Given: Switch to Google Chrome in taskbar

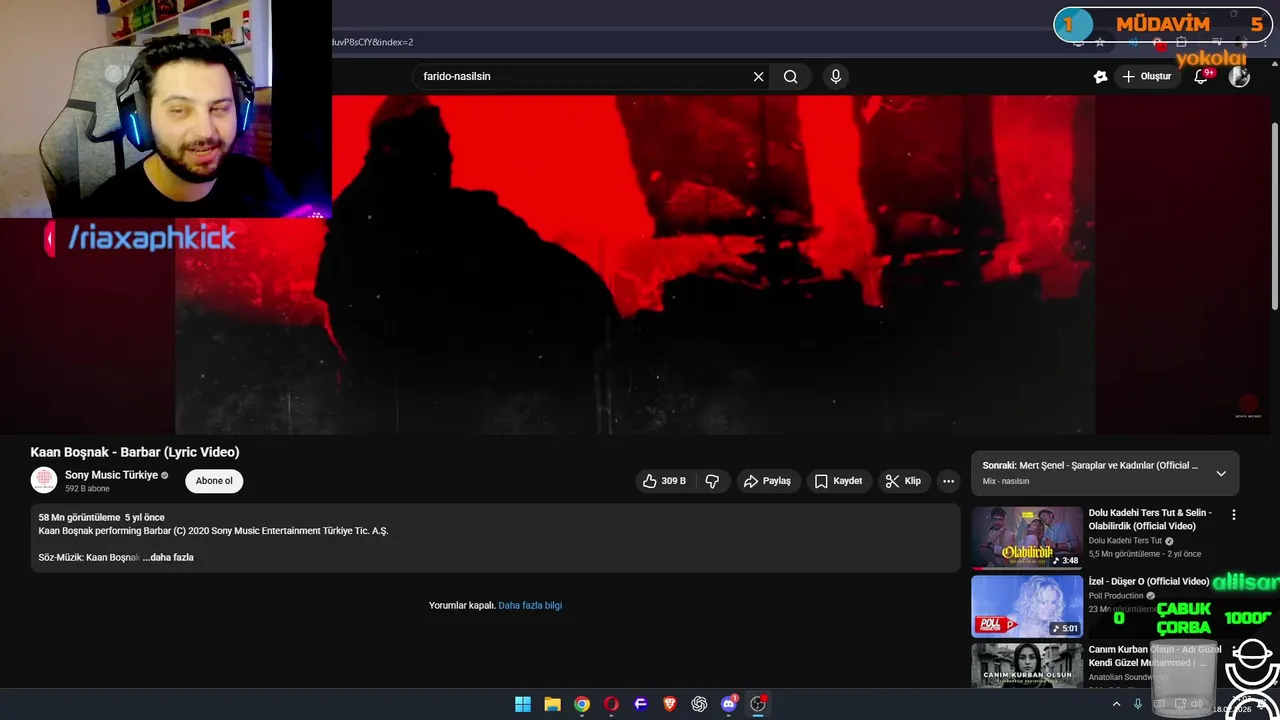Looking at the screenshot, I should [x=582, y=704].
